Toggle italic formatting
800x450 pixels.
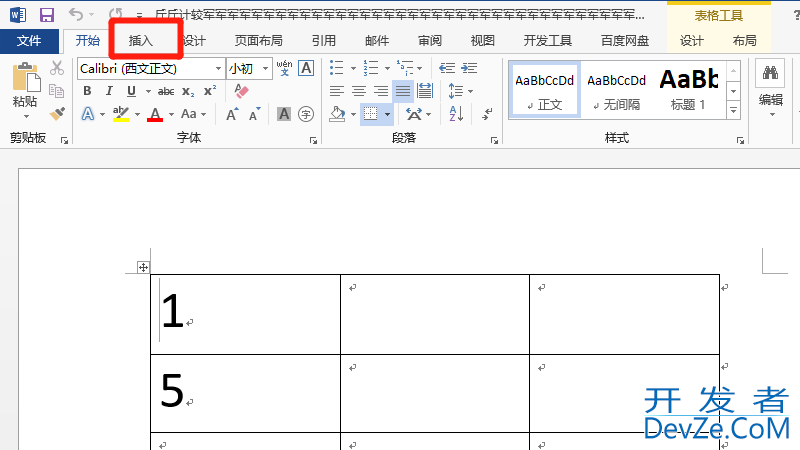pos(109,91)
